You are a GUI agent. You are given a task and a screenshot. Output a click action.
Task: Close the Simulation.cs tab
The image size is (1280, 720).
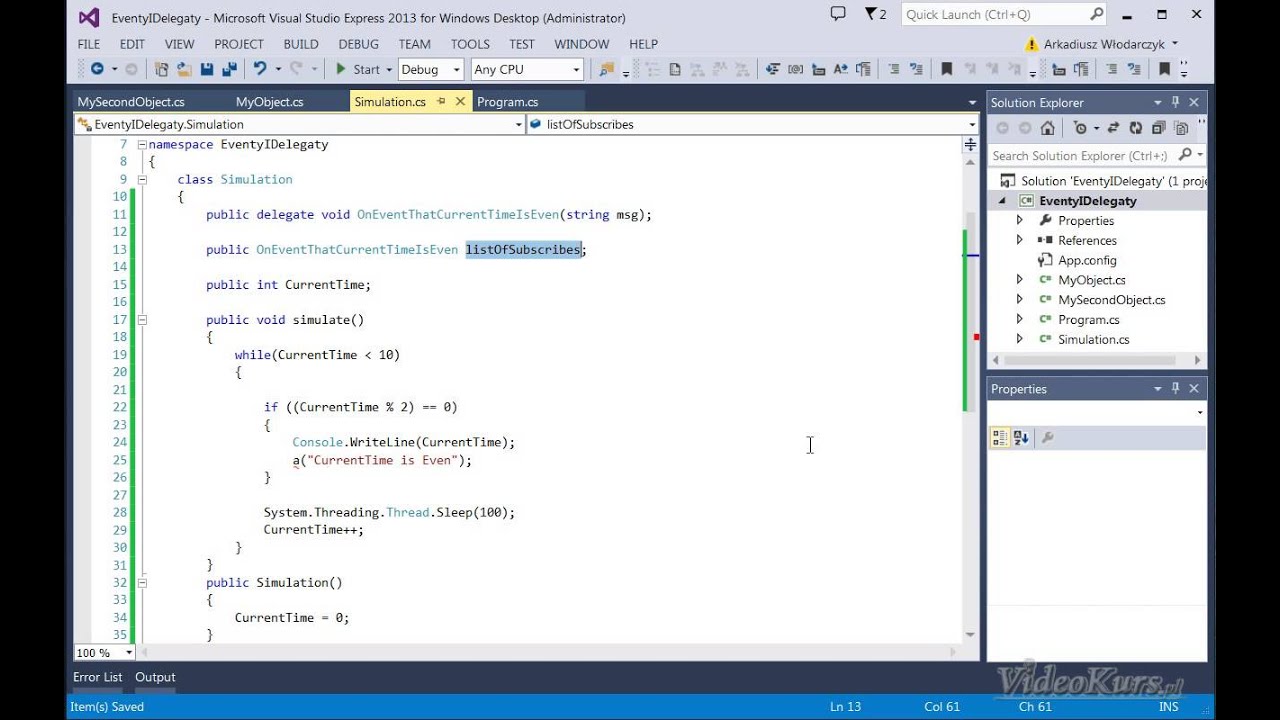click(x=460, y=101)
